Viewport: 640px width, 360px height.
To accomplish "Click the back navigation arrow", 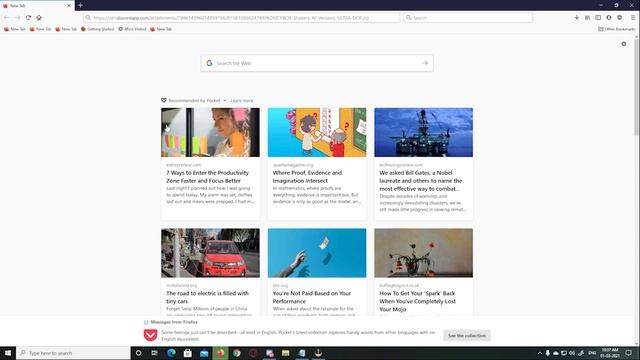I will [x=6, y=18].
